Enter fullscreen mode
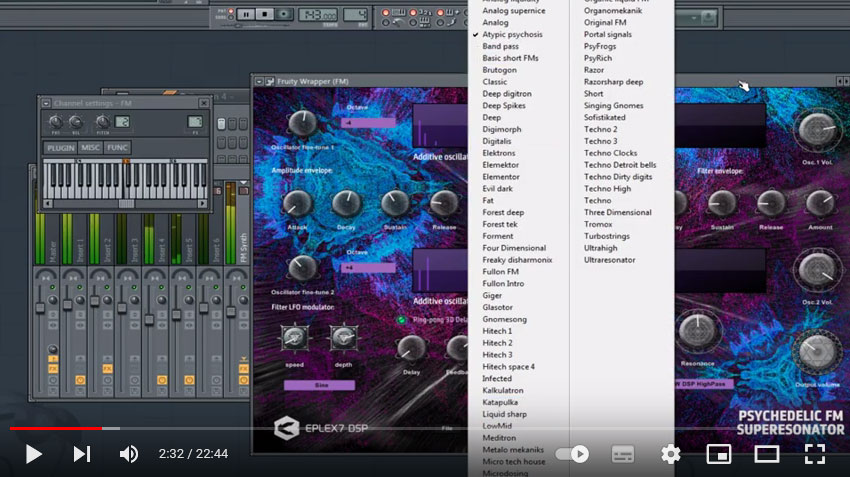This screenshot has width=850, height=477. (x=815, y=454)
